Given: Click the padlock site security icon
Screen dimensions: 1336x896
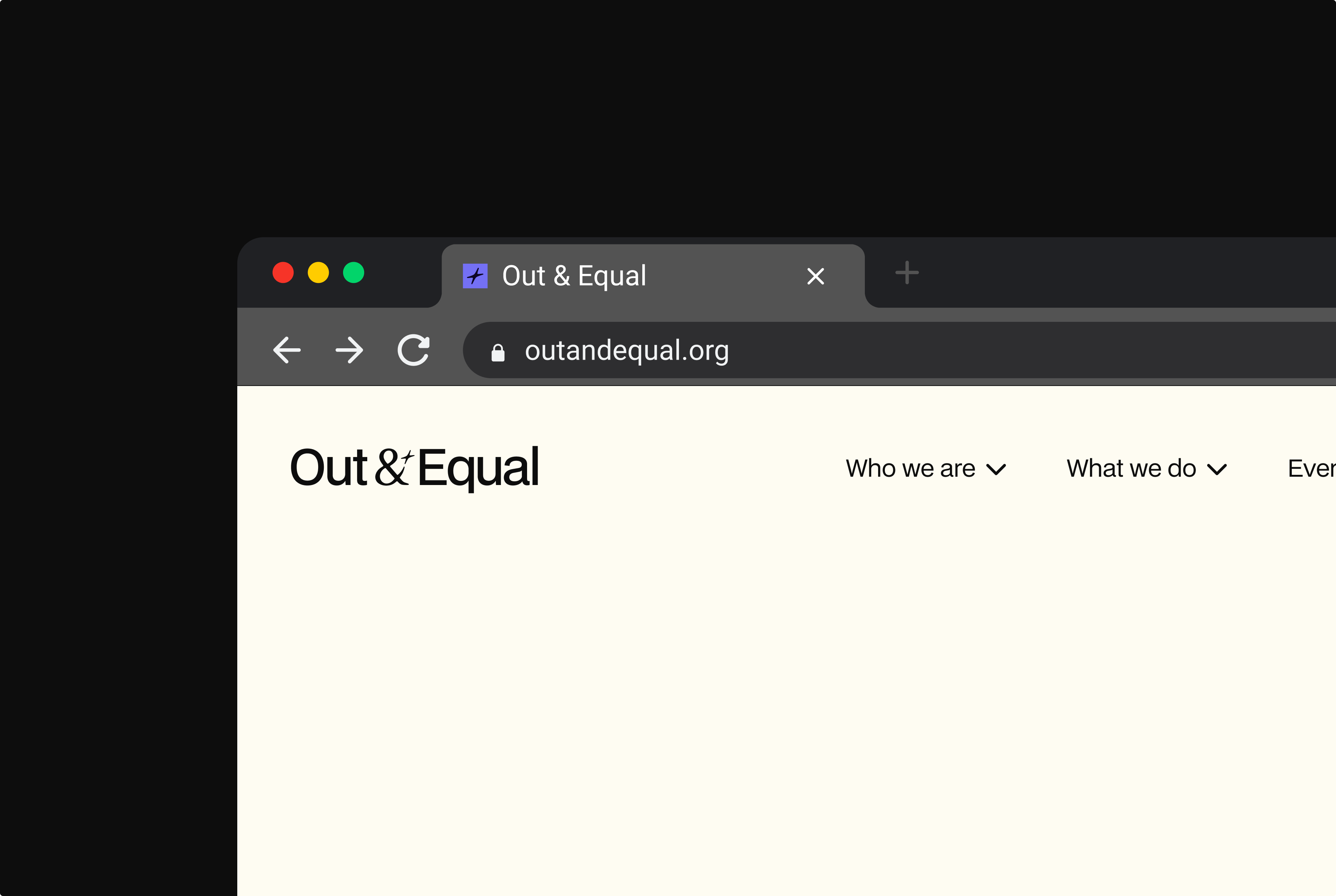Looking at the screenshot, I should pyautogui.click(x=498, y=352).
